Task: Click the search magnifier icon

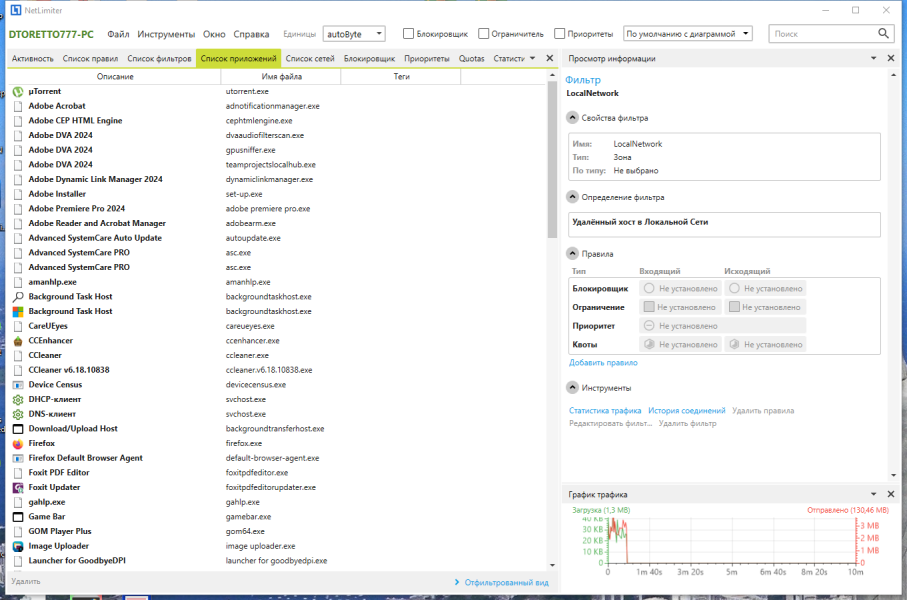Action: (883, 34)
